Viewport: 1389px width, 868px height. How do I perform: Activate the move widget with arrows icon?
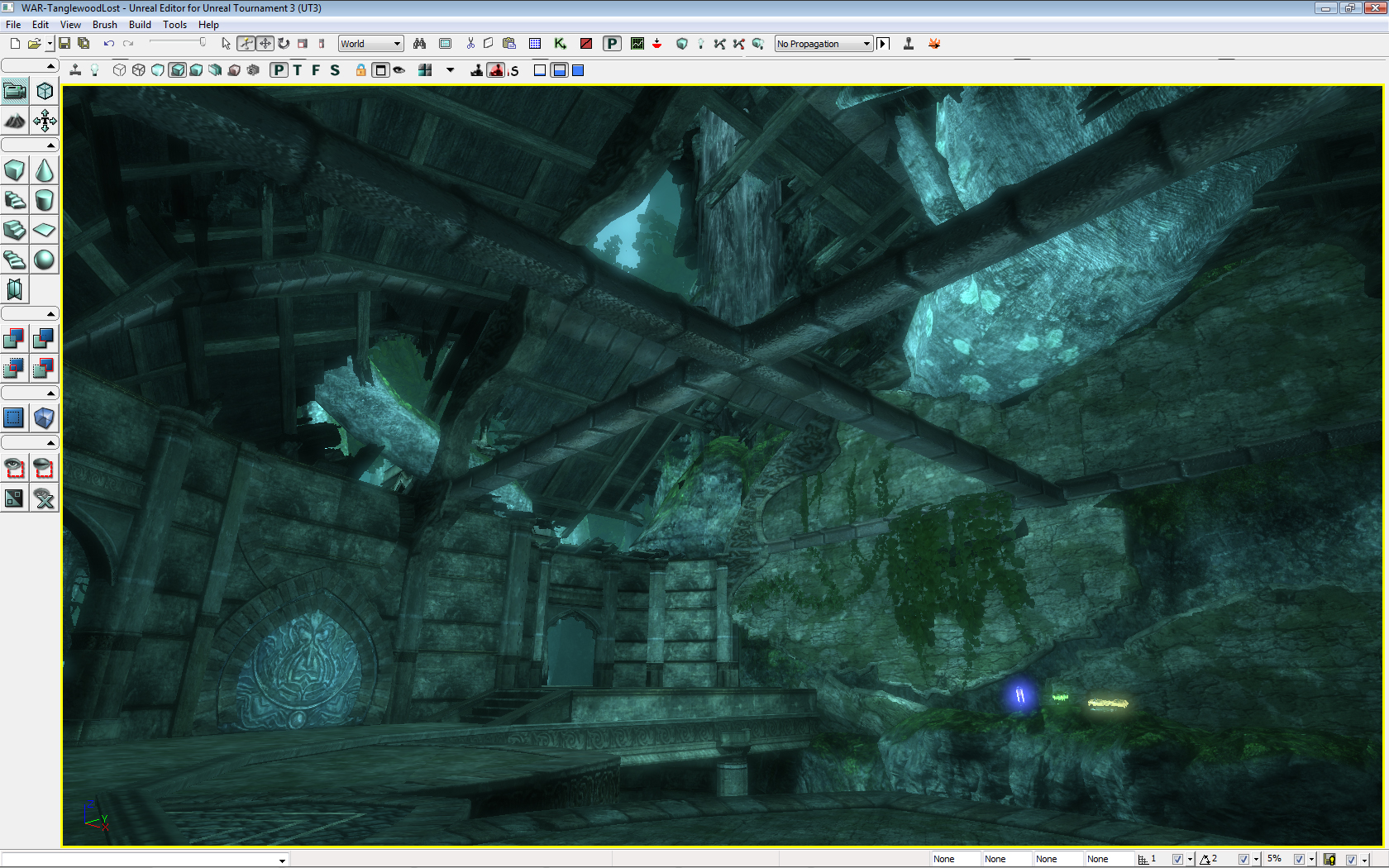265,44
